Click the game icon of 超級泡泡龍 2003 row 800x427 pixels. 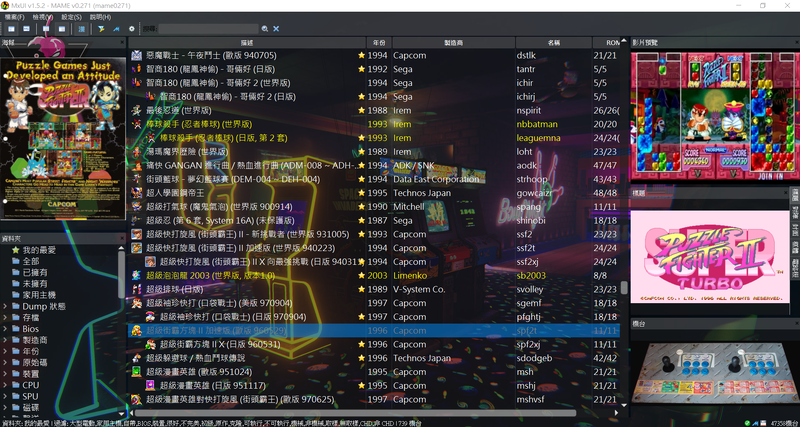136,275
